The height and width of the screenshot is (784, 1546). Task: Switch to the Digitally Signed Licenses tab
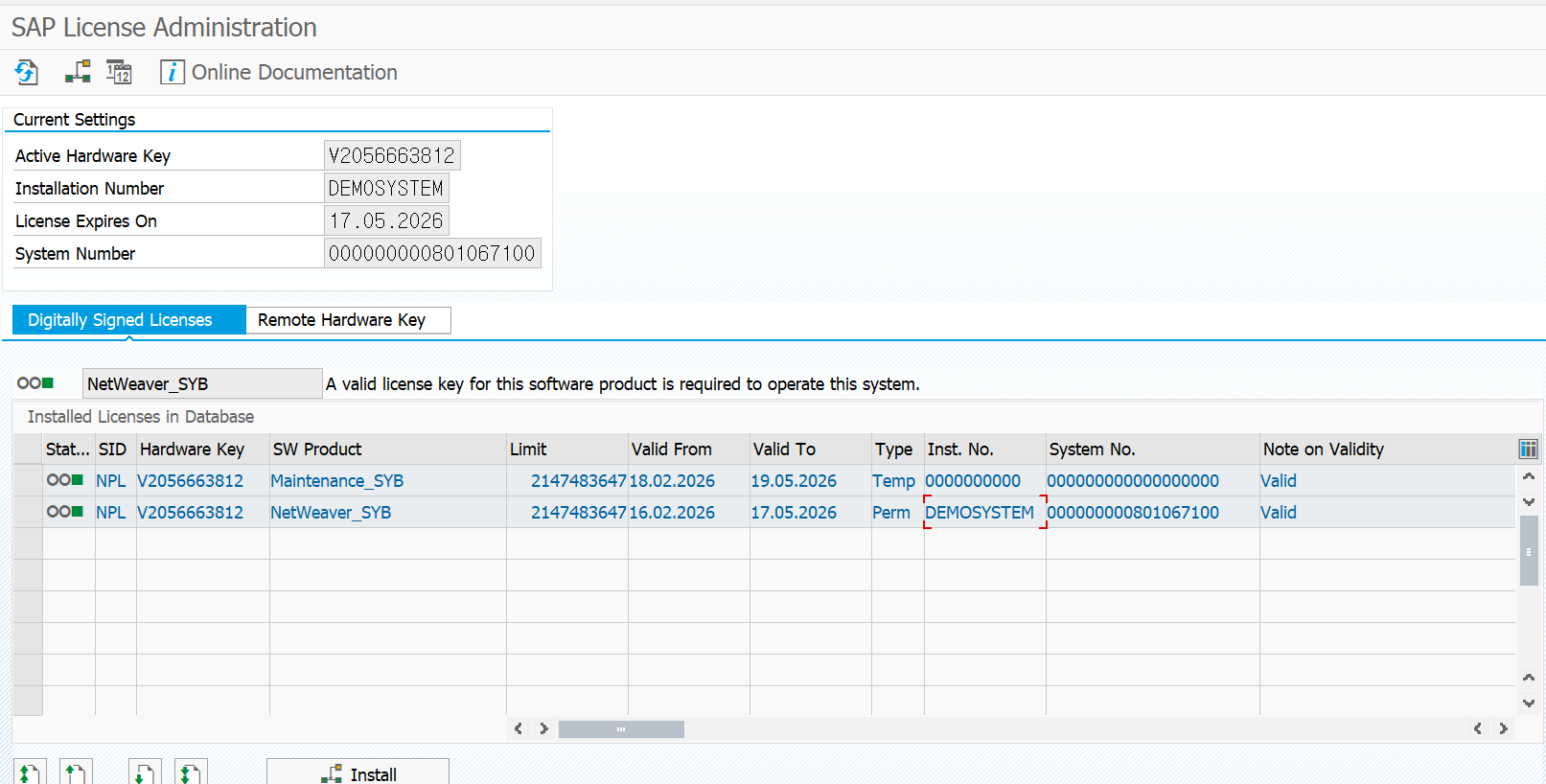pyautogui.click(x=129, y=320)
